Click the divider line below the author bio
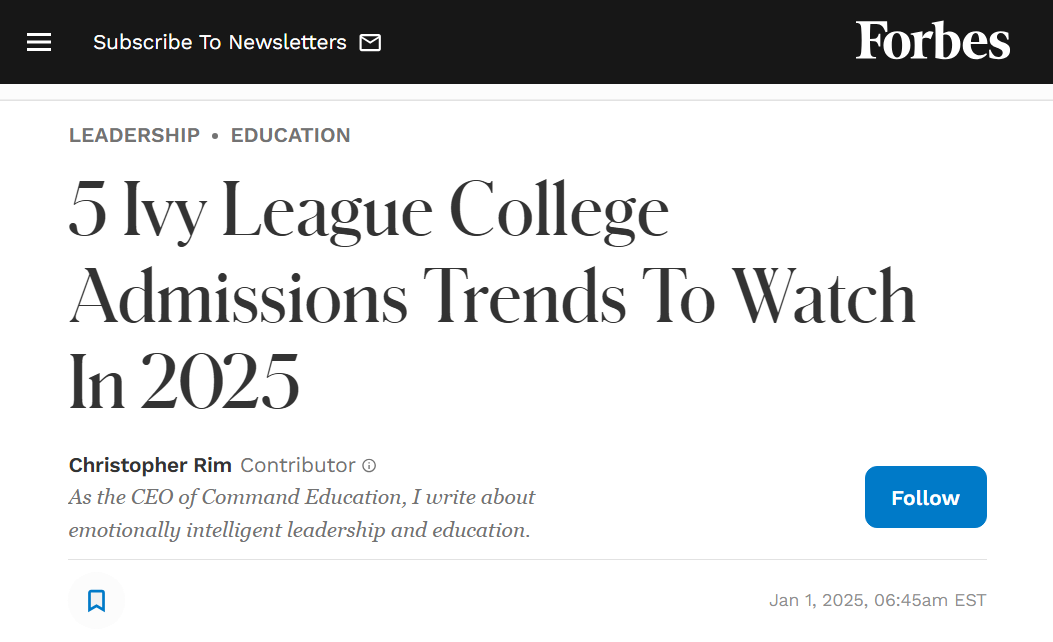The image size is (1053, 642). (527, 559)
